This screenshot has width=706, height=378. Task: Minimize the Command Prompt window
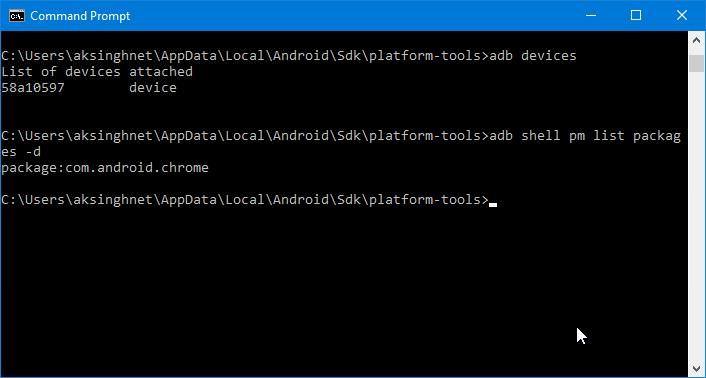591,15
